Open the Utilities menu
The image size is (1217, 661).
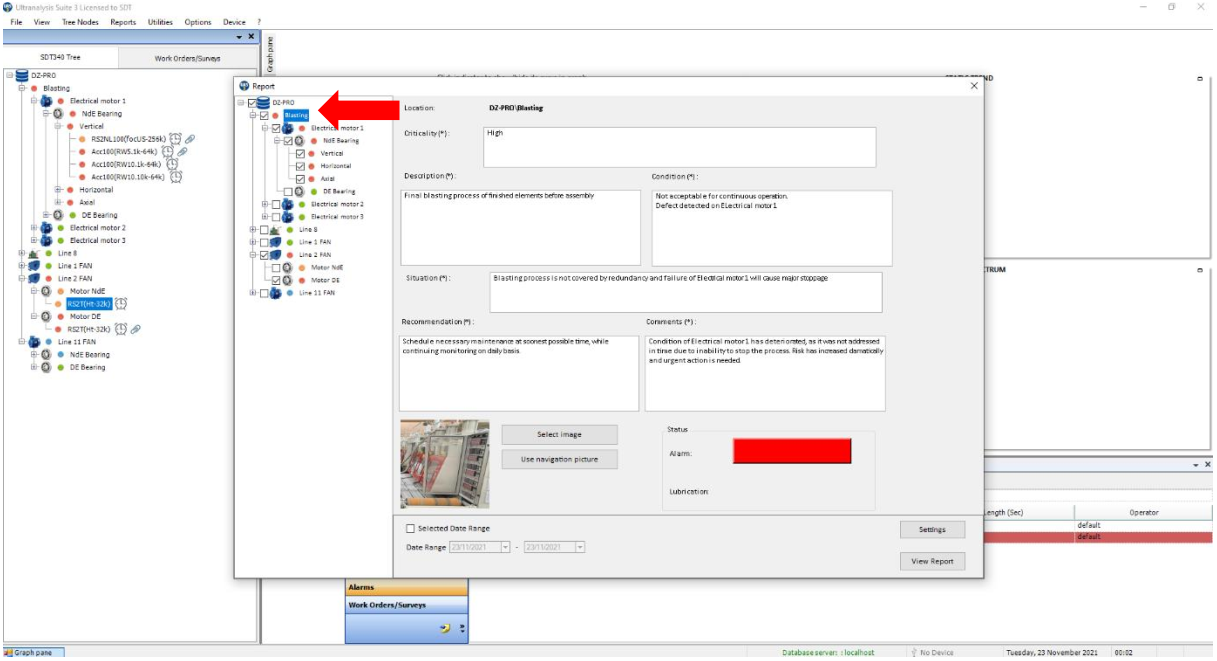click(x=160, y=22)
